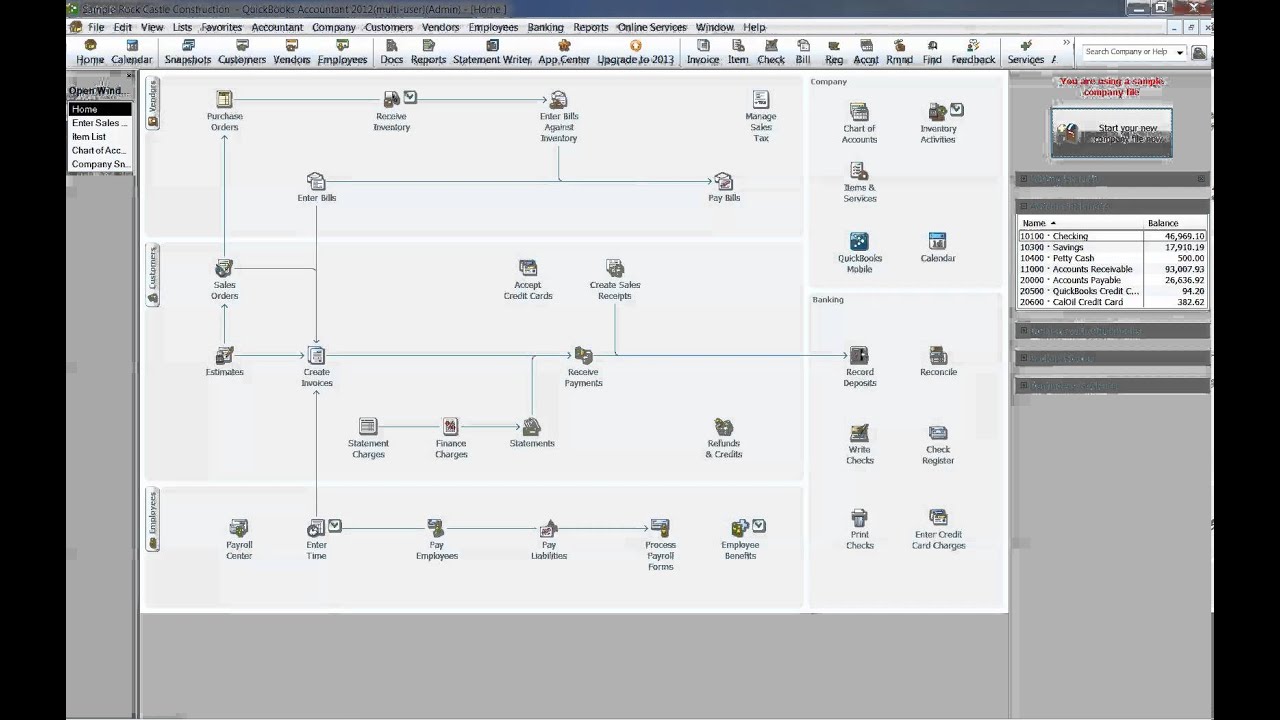Image resolution: width=1280 pixels, height=720 pixels.
Task: Open the Pay Bills icon
Action: (723, 181)
